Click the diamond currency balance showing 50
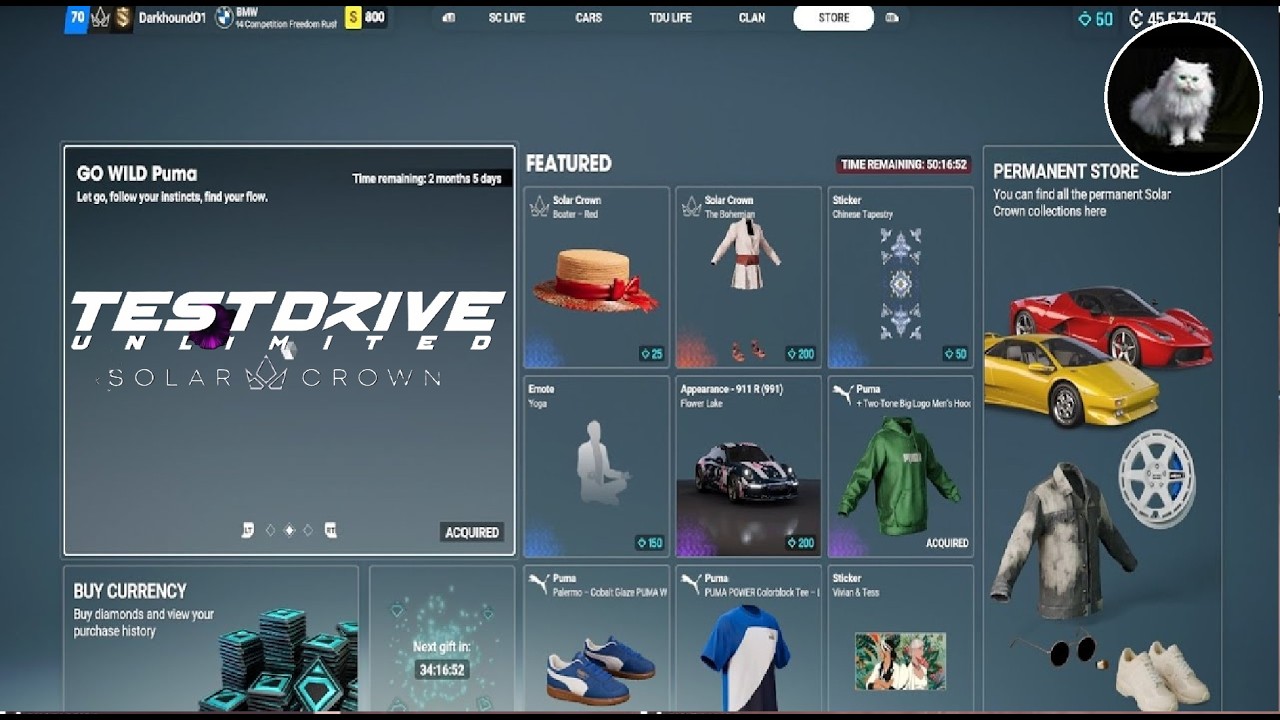Screen dimensions: 1280x720 coord(1095,19)
